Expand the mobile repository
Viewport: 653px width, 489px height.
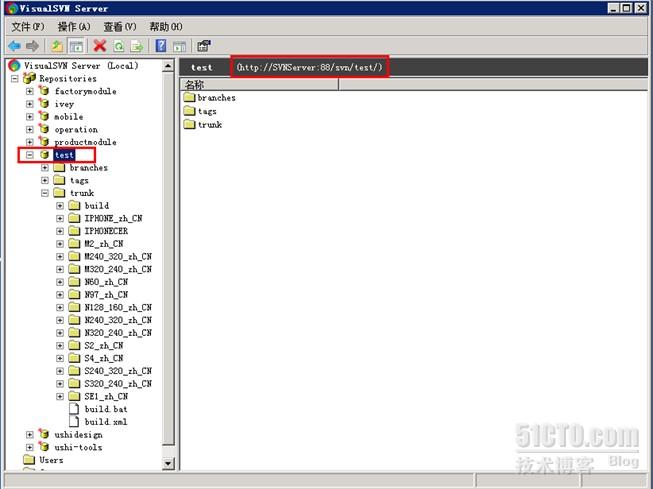pyautogui.click(x=30, y=116)
